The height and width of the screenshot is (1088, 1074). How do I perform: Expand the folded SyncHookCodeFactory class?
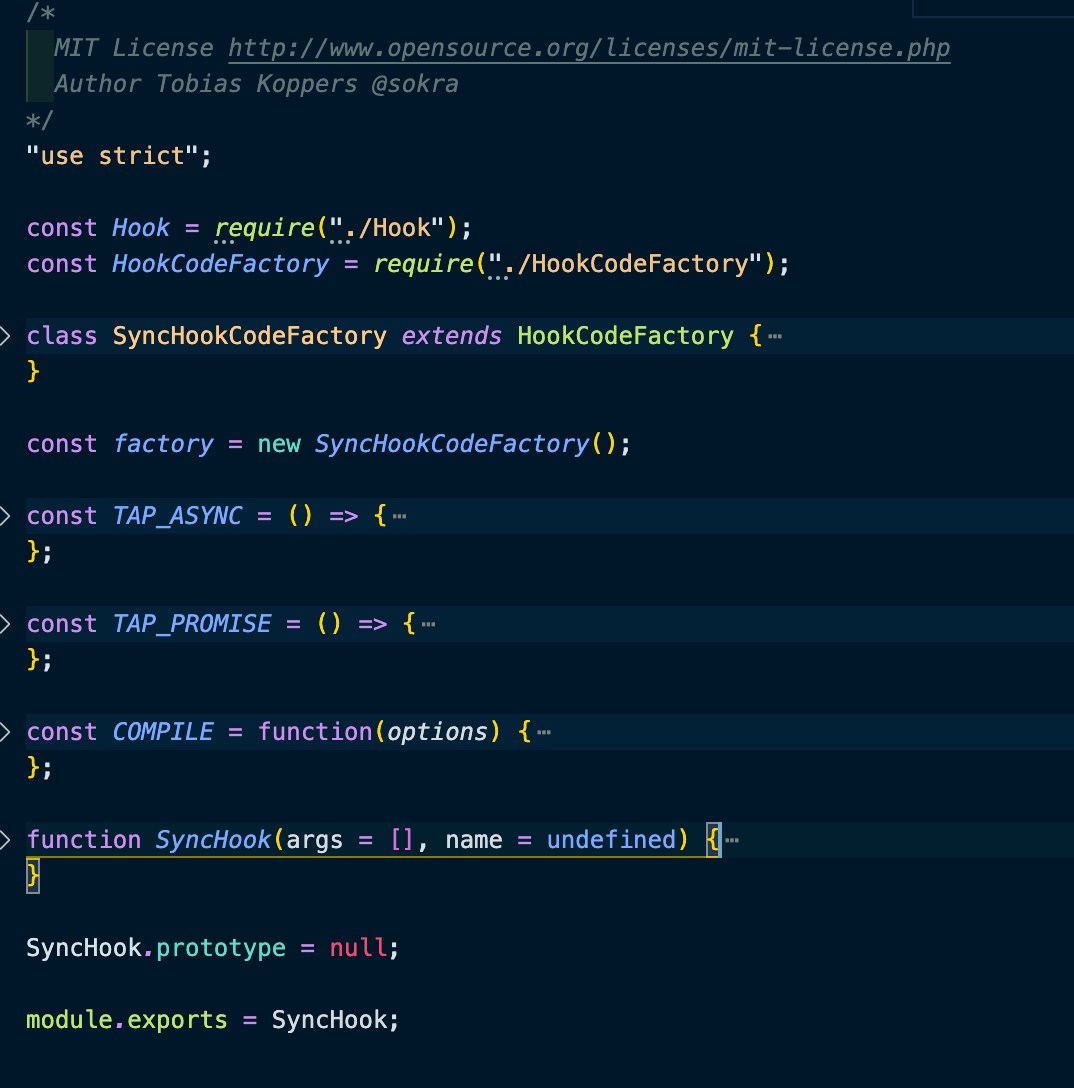pos(5,337)
